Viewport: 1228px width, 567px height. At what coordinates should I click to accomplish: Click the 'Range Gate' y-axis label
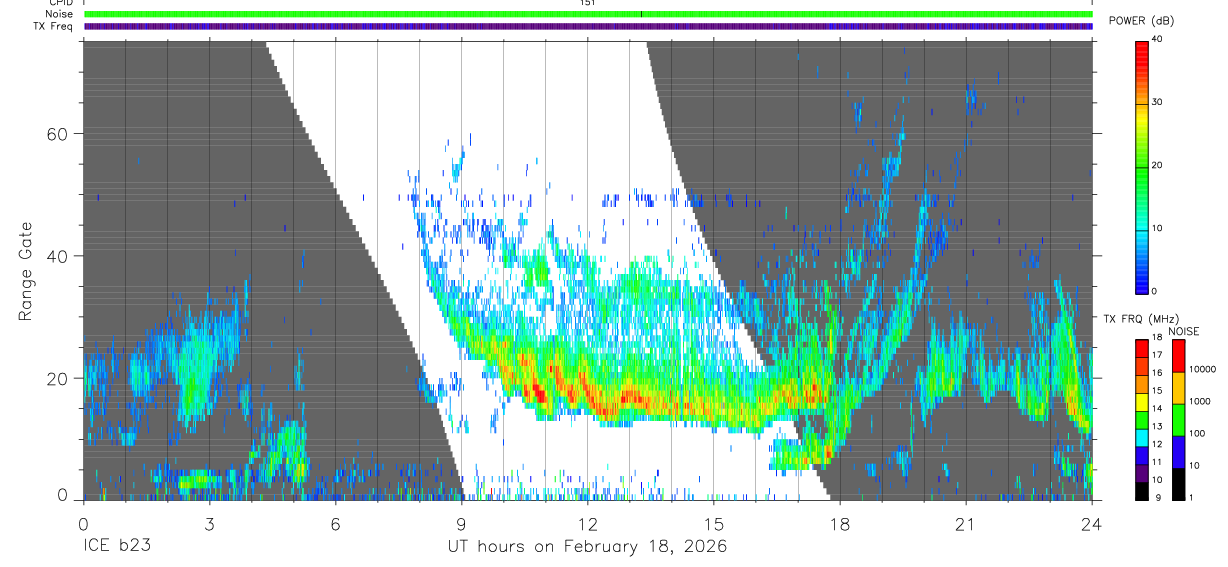(x=24, y=272)
